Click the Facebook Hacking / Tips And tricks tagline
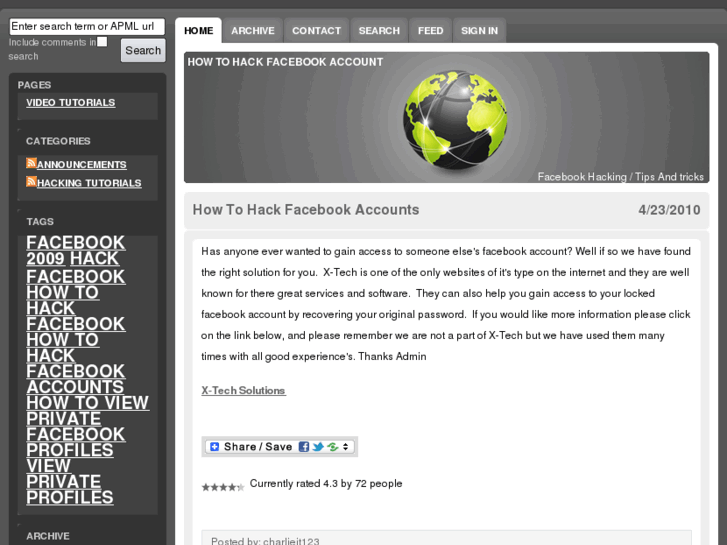727x545 pixels. (x=620, y=177)
